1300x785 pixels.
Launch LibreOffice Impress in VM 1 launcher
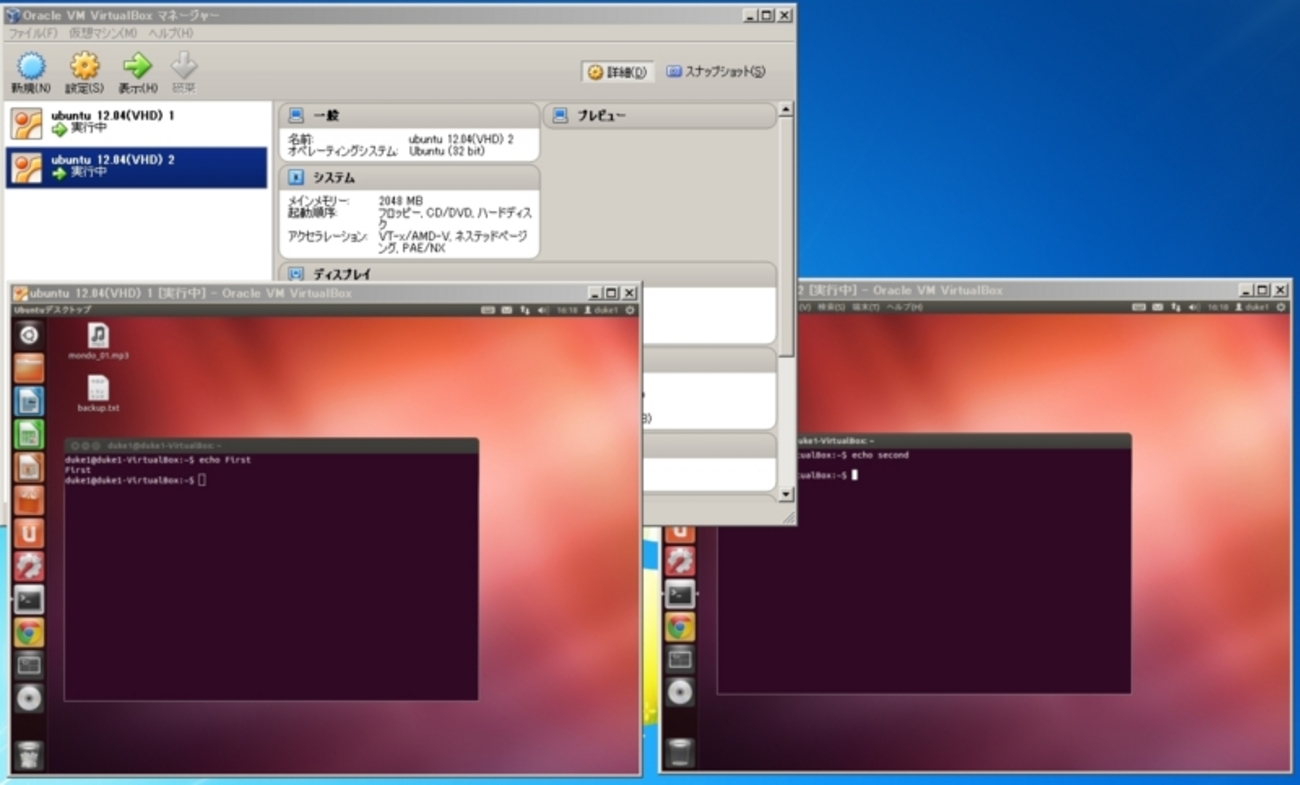29,467
